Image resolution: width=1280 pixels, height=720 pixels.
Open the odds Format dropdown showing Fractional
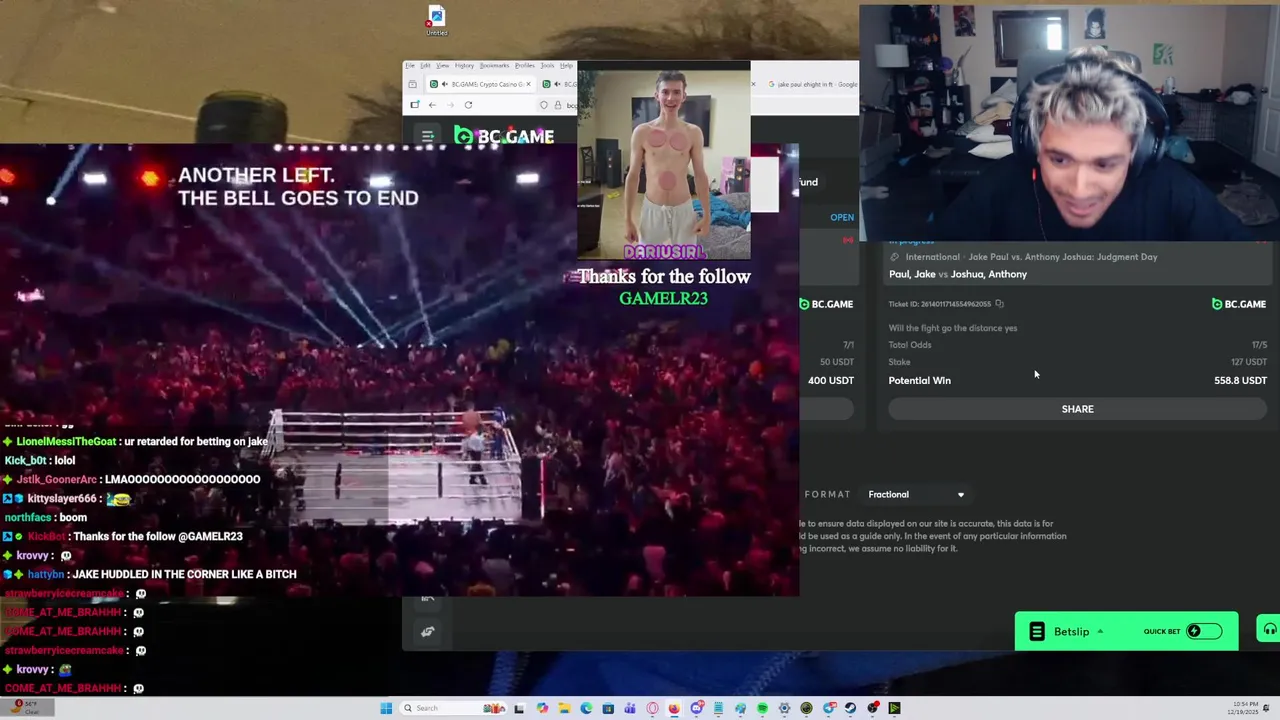pos(916,494)
